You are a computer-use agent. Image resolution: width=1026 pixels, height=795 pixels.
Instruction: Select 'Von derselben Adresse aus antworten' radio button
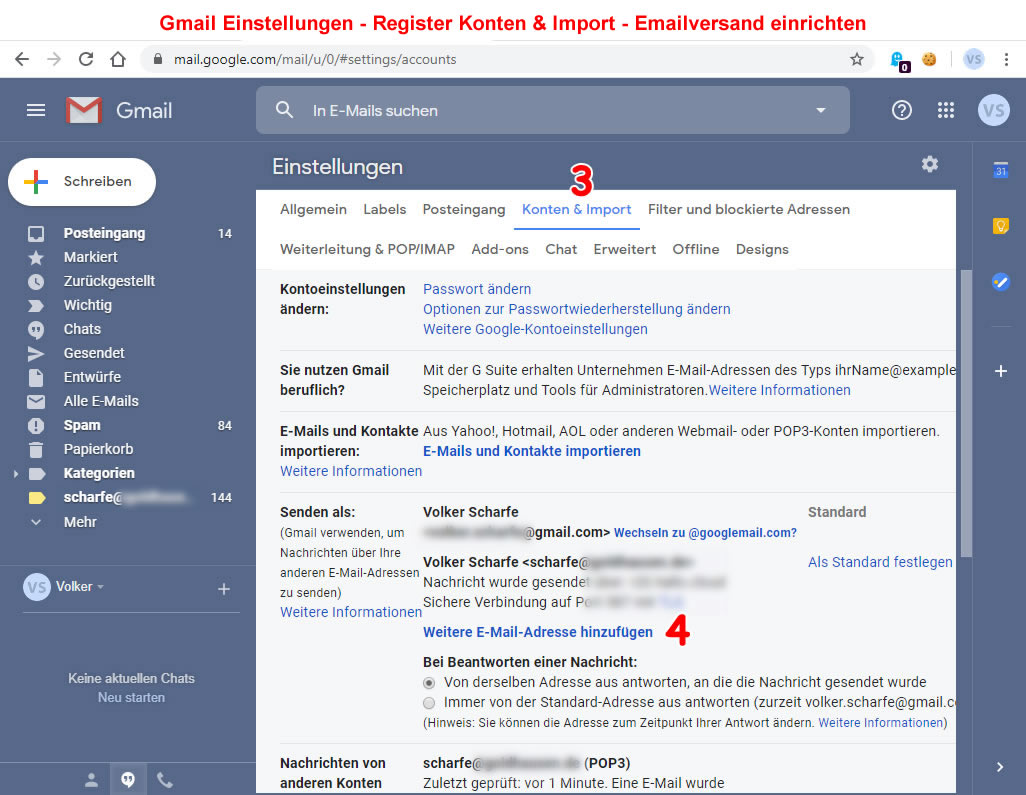429,683
